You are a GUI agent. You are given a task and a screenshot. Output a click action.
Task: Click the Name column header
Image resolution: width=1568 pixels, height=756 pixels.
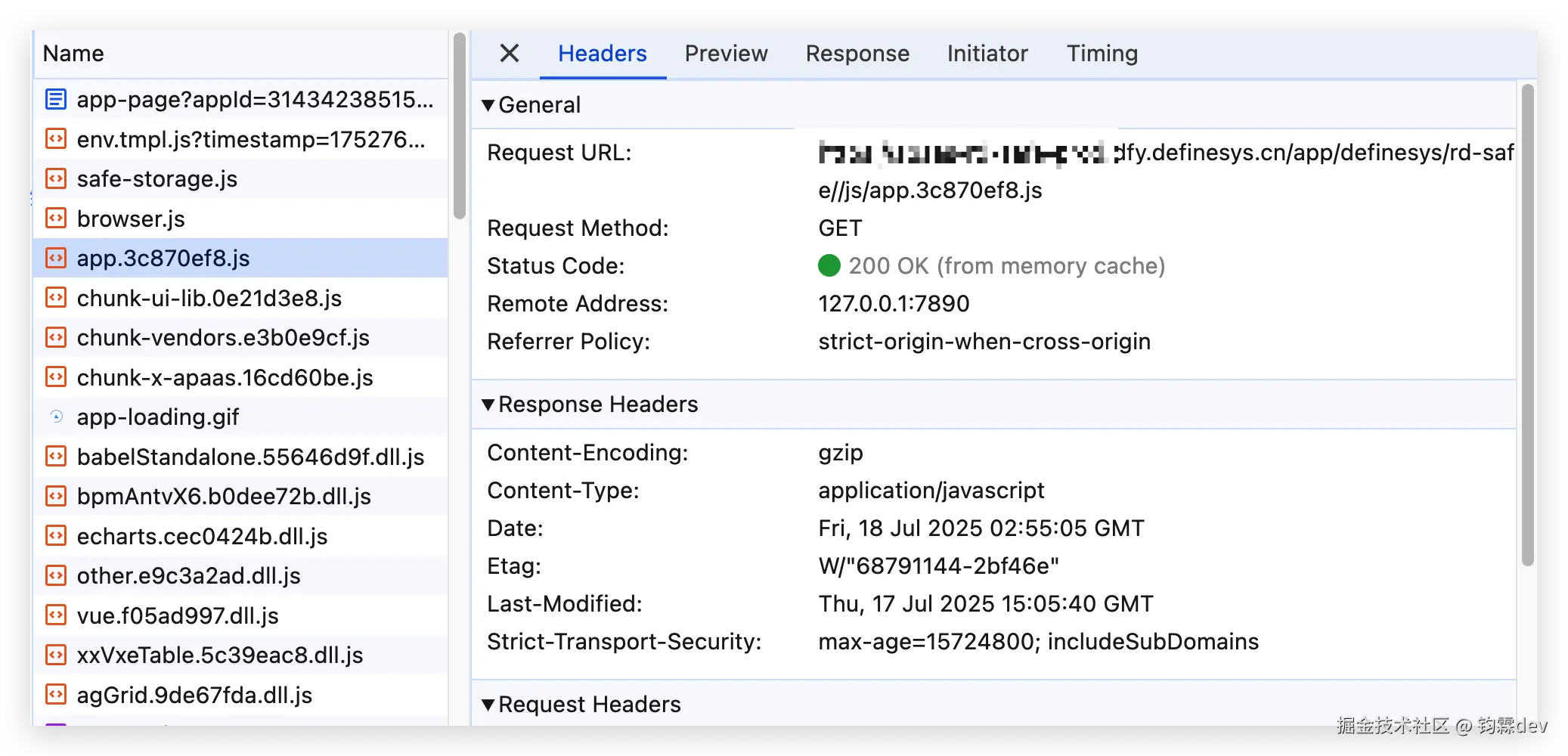click(x=73, y=53)
